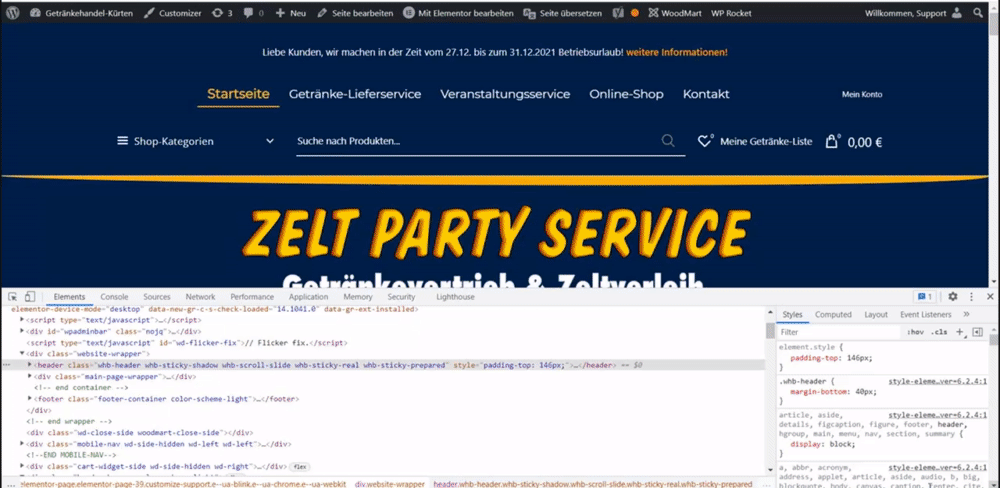Click Seite übersetzen in admin bar
Screen dimensions: 1000x488
tap(562, 13)
